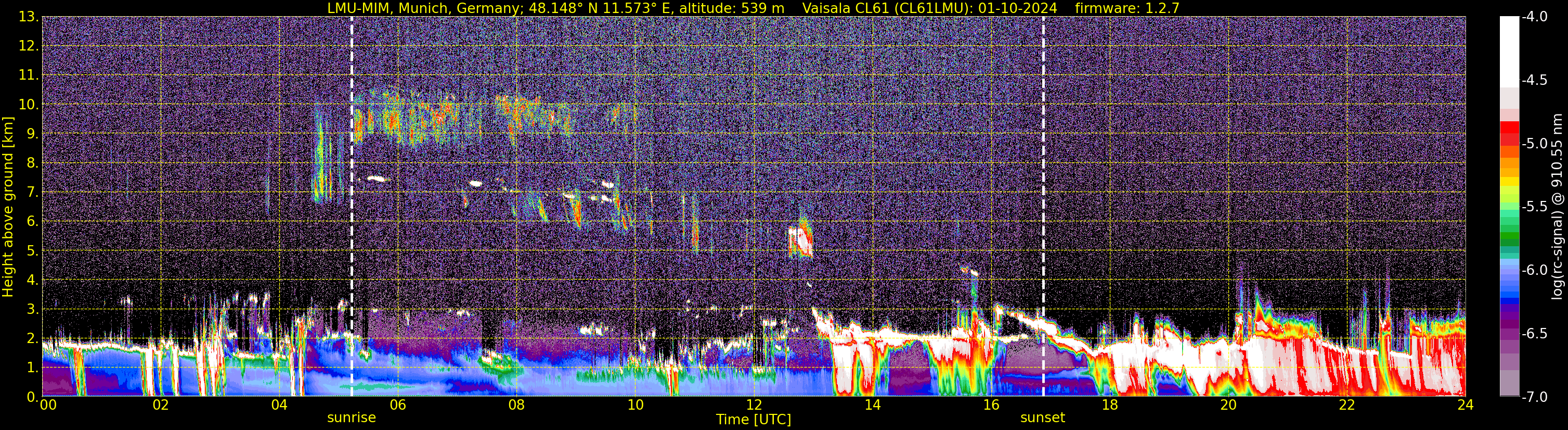Click the "sunrise" label below the time axis
Screen dimensions: 1568x430
point(351,418)
